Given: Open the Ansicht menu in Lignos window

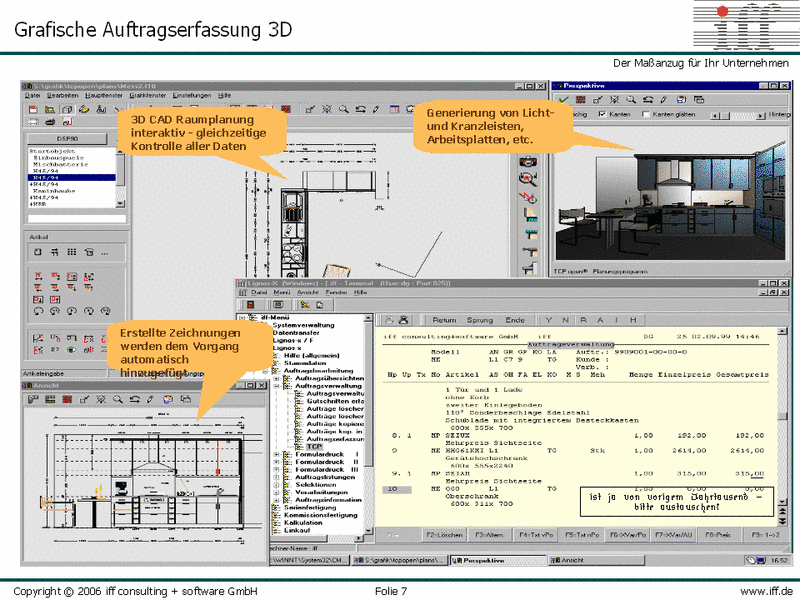Looking at the screenshot, I should tap(308, 292).
